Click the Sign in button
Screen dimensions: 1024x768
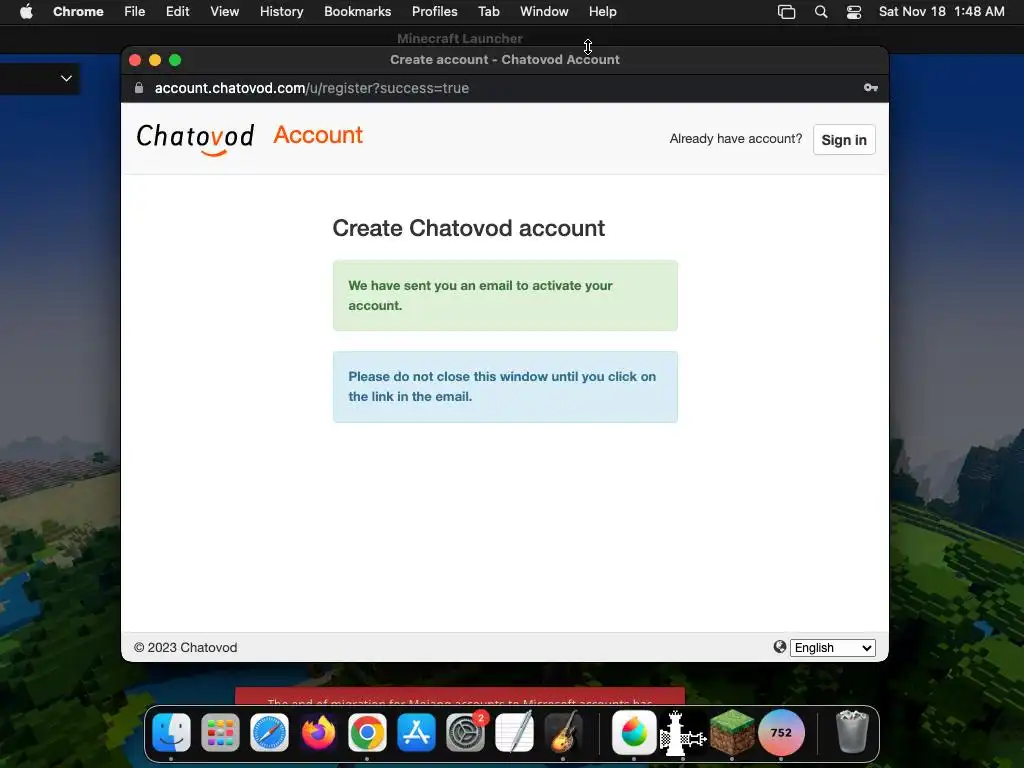(844, 140)
